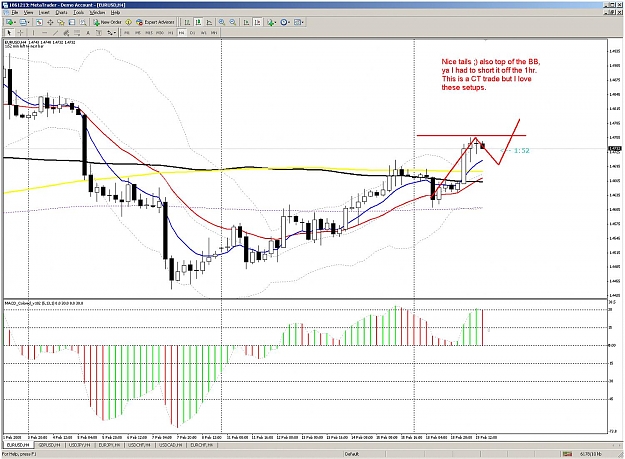Open the Charts menu
The width and height of the screenshot is (625, 459).
(x=61, y=12)
